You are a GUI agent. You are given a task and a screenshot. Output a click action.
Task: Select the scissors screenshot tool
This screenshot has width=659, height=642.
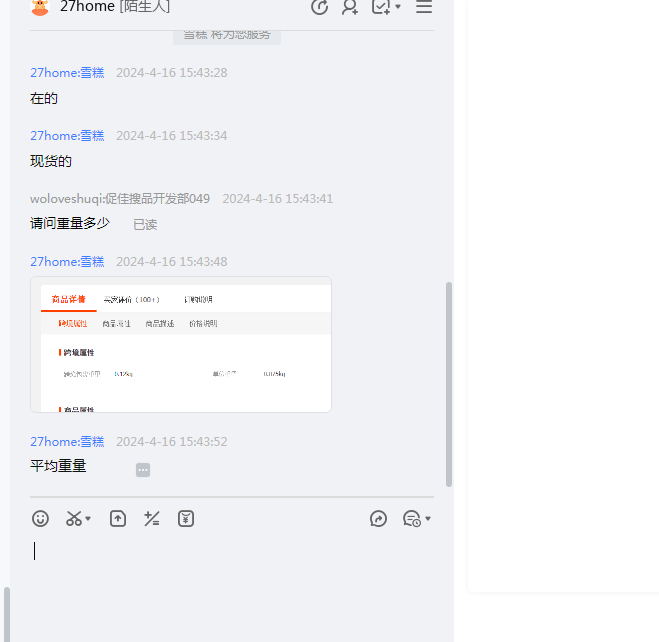pos(74,518)
